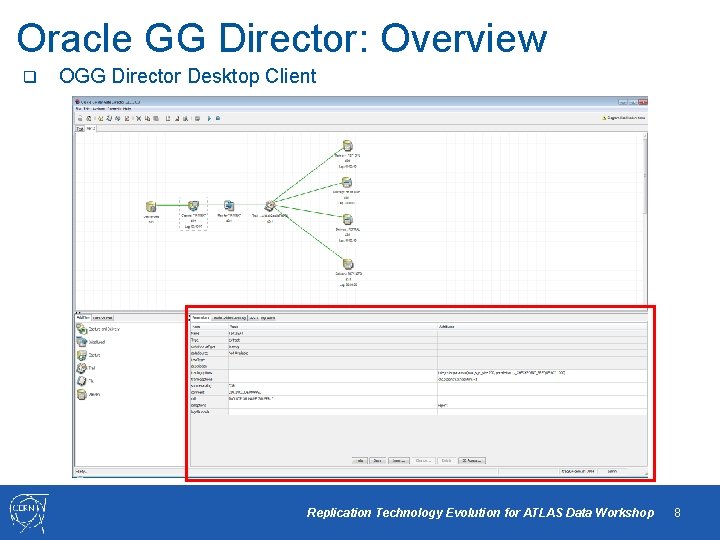This screenshot has height=540, width=720.
Task: Select database cylinder palette item below File
Action: (x=88, y=394)
